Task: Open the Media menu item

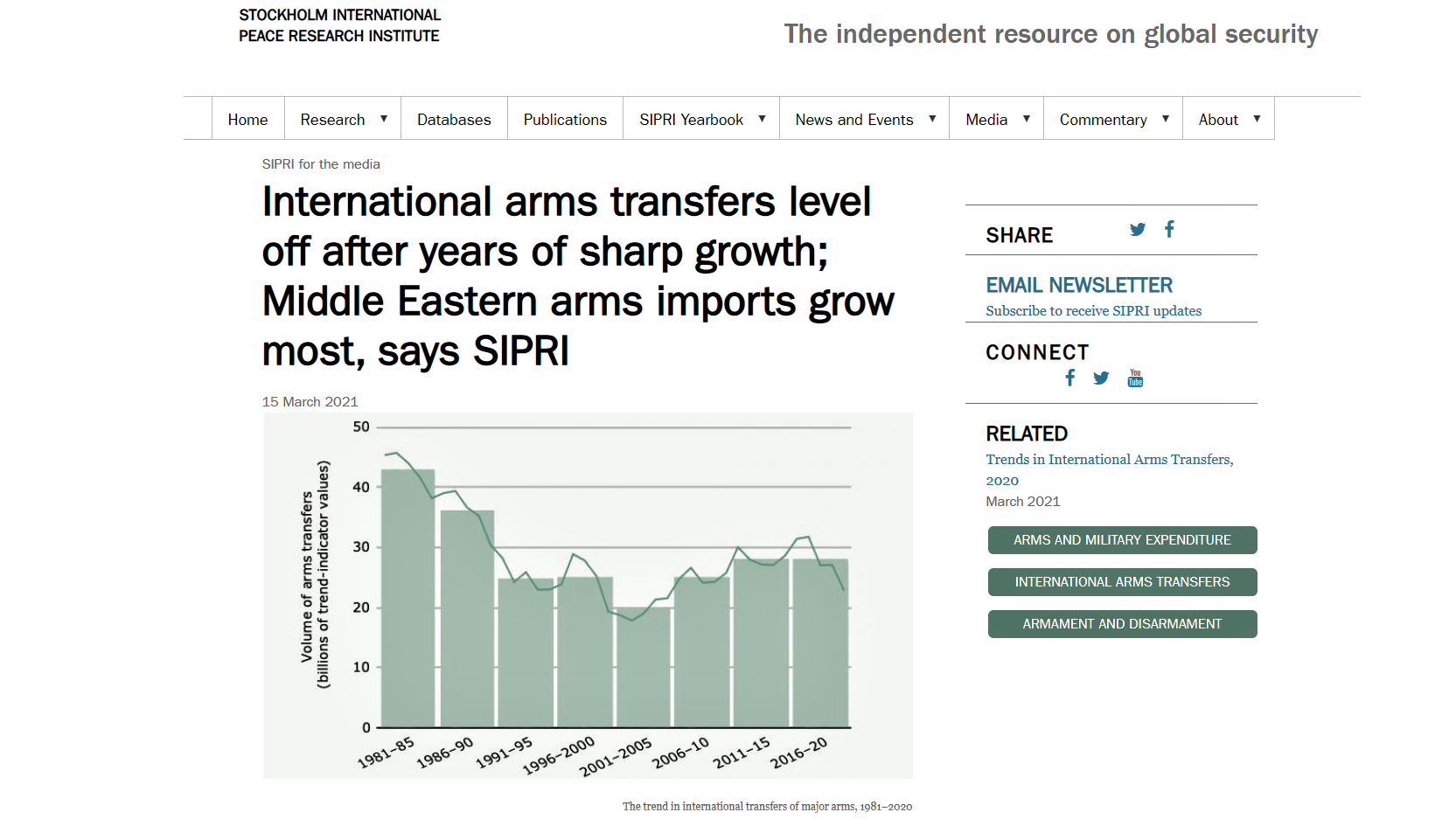Action: coord(986,120)
